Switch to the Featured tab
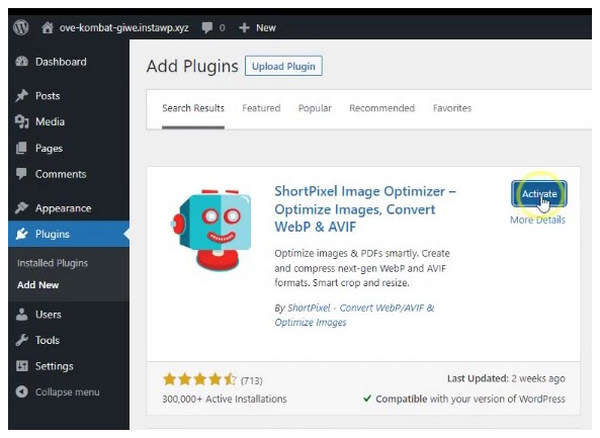 tap(261, 108)
